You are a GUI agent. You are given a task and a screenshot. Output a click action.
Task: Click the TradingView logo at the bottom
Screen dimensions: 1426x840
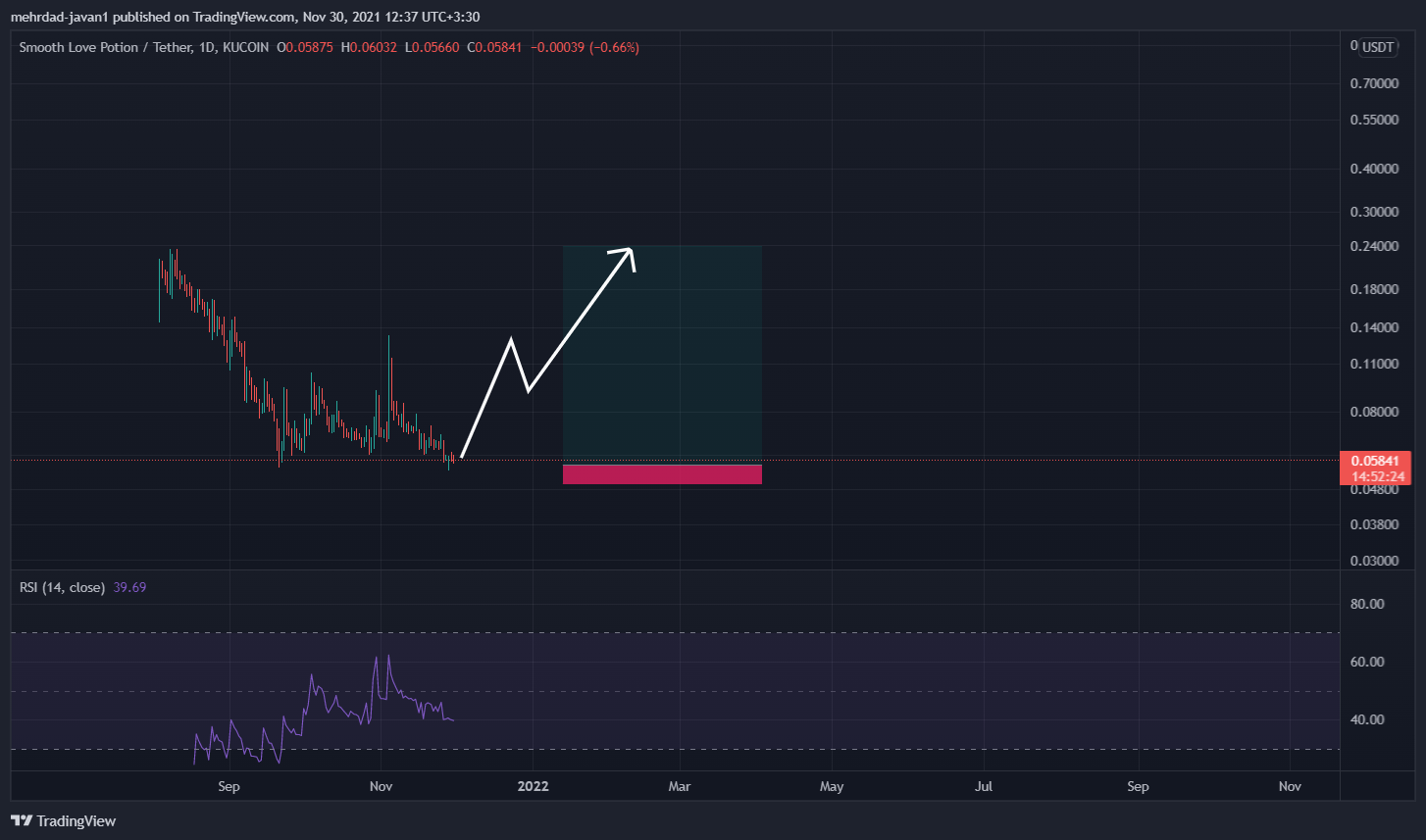pyautogui.click(x=63, y=821)
